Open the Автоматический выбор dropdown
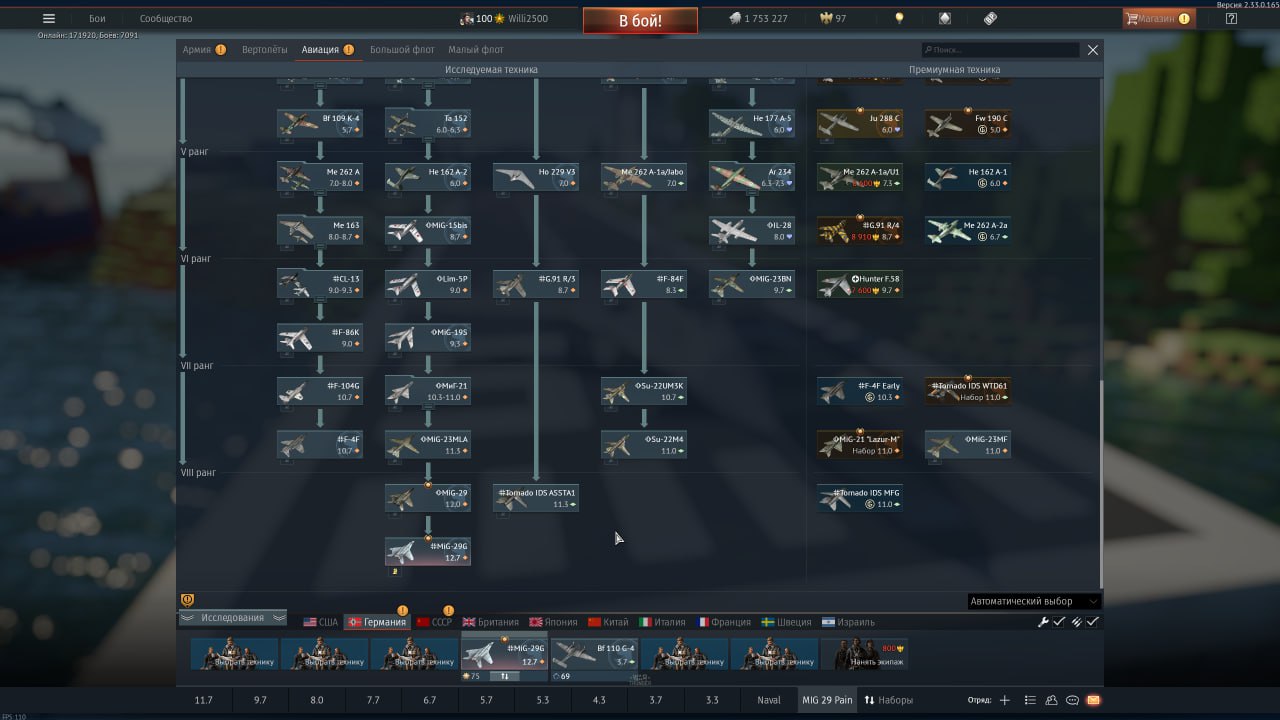Screen dimensions: 1280x720 pyautogui.click(x=1034, y=601)
